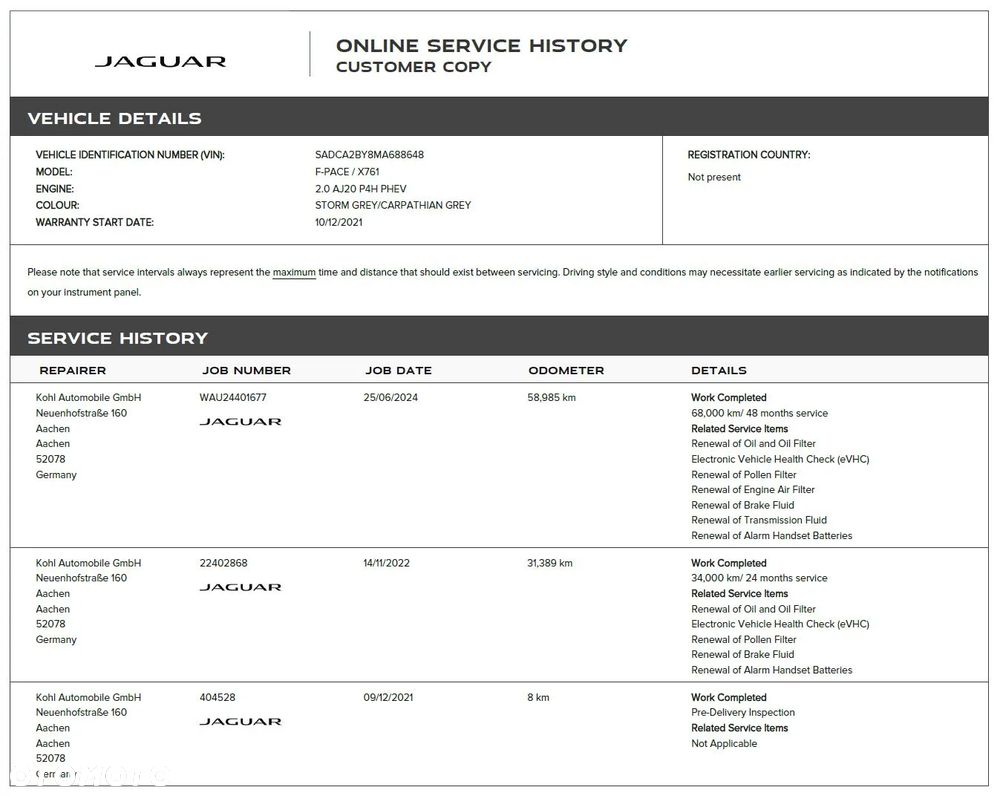Viewport: 1000px width, 796px height.
Task: Click the SERVICE HISTORY section heading
Action: pos(118,338)
